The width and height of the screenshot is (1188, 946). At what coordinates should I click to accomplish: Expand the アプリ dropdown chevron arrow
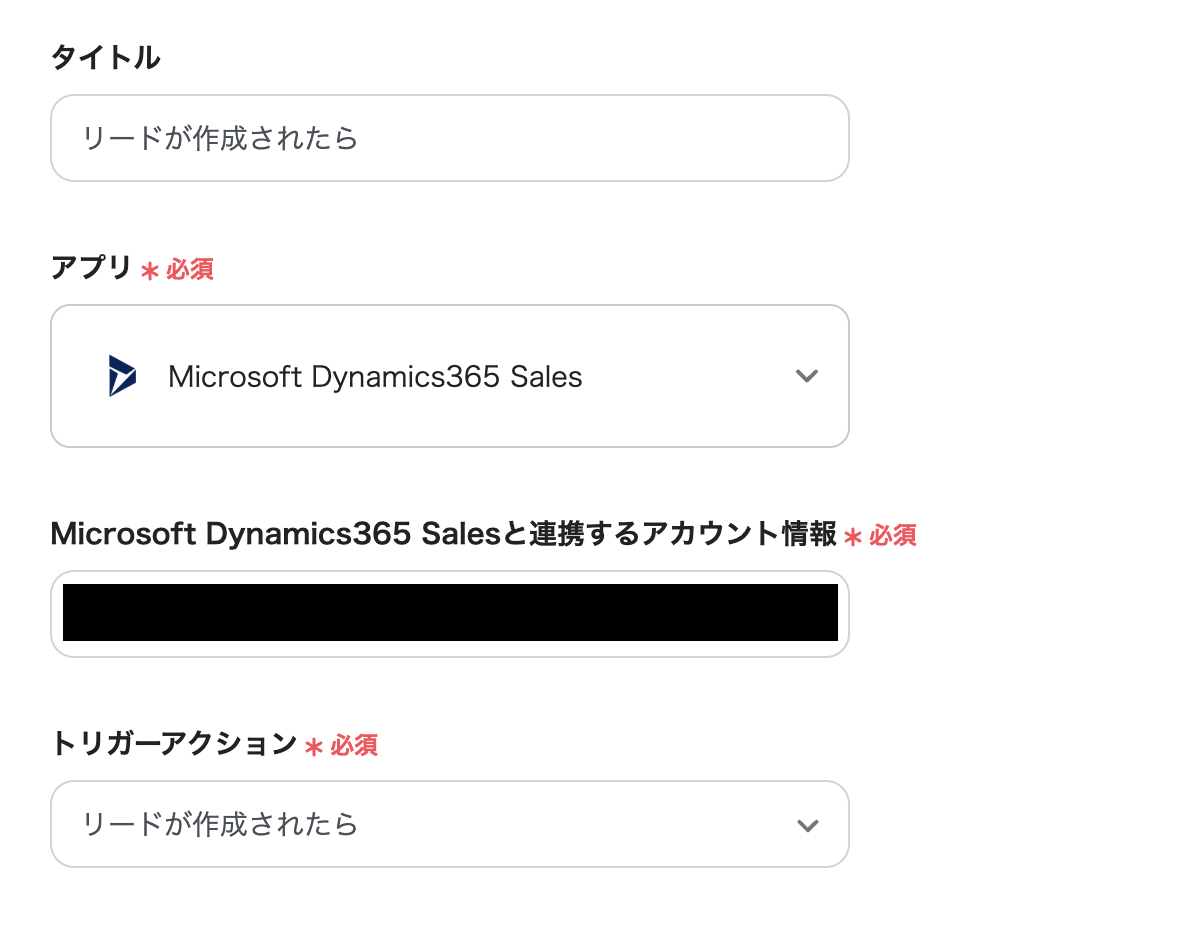point(806,376)
